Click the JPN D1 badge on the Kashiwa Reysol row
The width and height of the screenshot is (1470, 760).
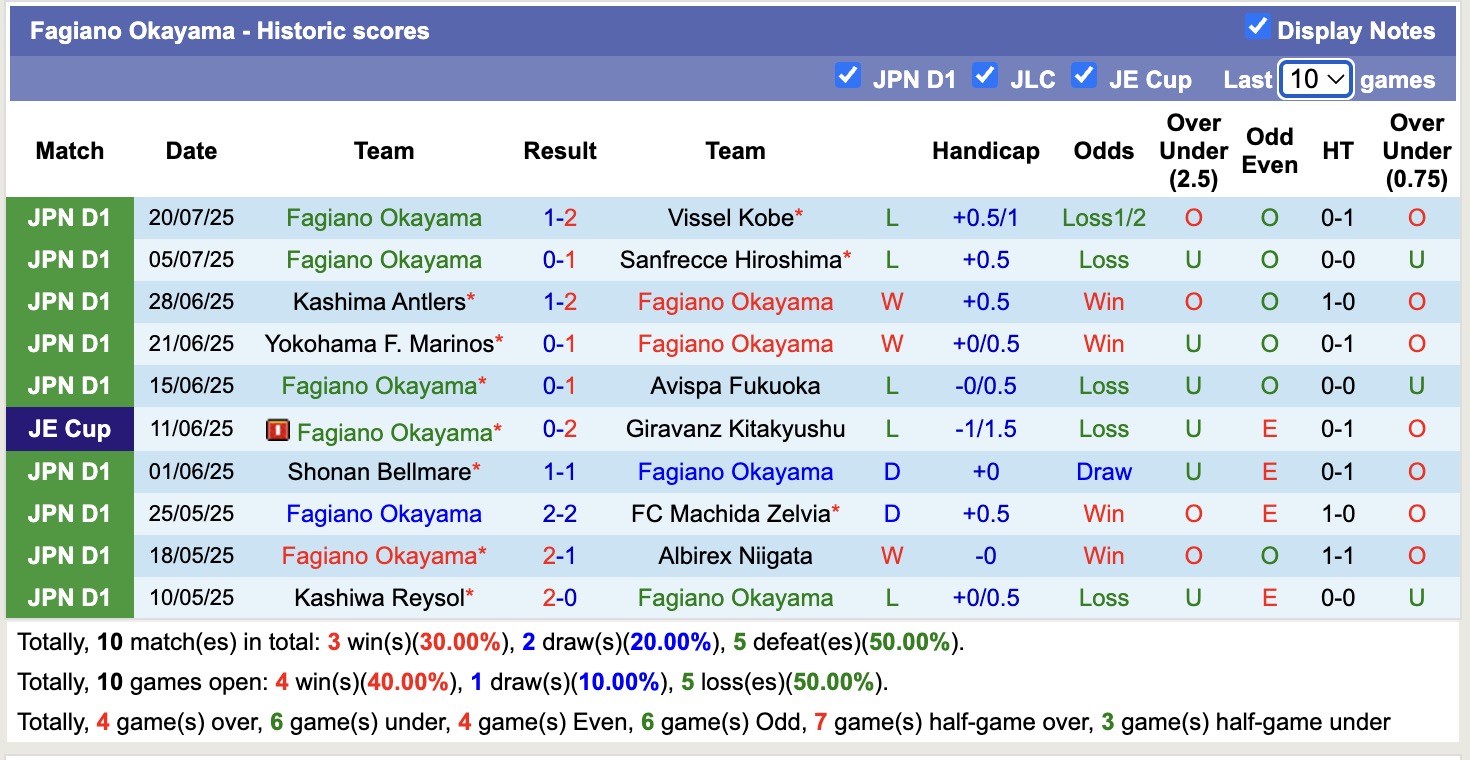tap(69, 597)
